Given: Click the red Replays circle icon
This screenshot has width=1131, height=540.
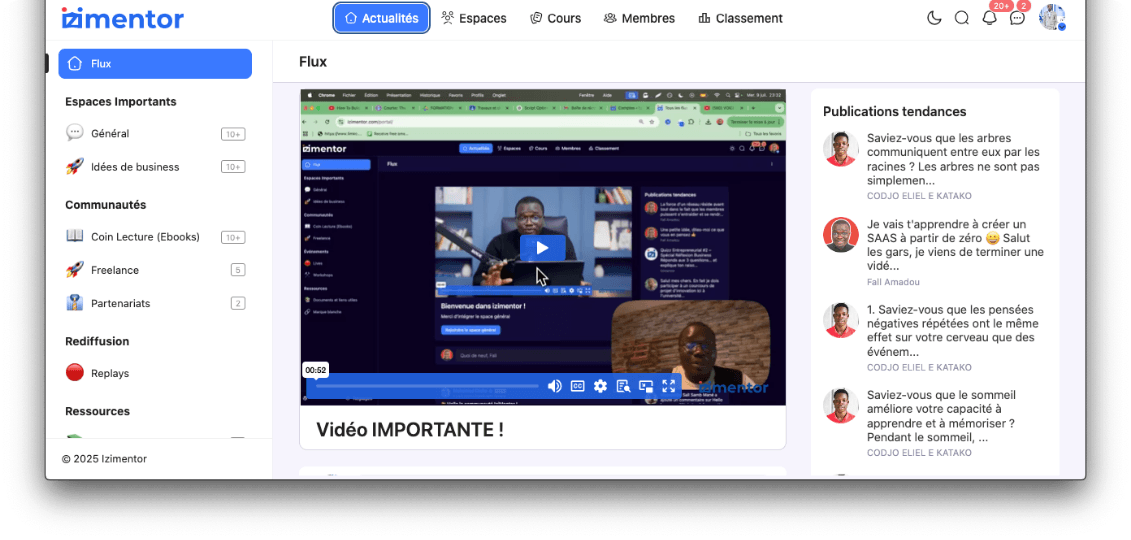Looking at the screenshot, I should point(75,373).
